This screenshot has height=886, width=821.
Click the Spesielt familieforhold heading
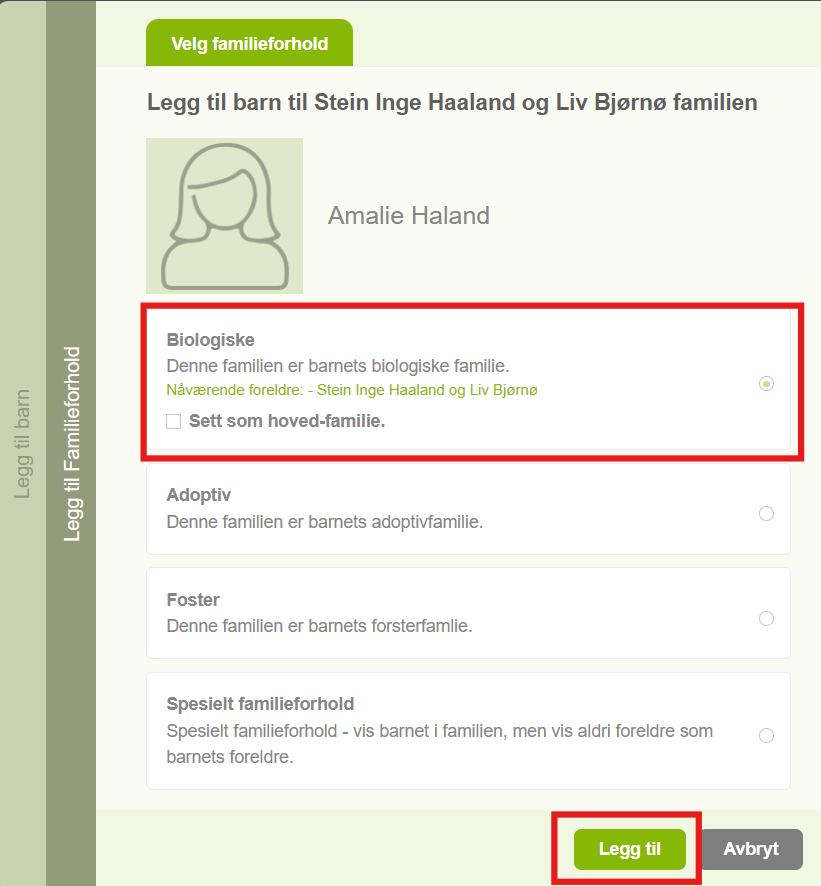click(260, 704)
